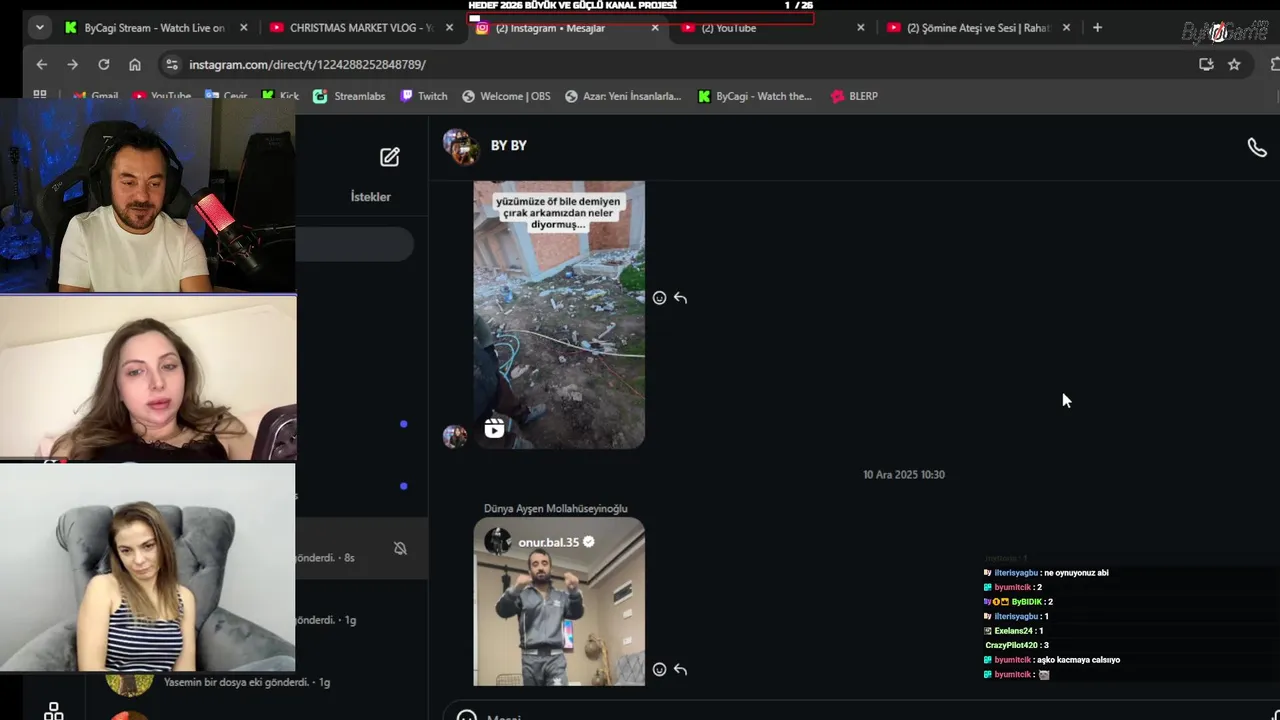Click the Instagram conversation search field
1280x720 pixels.
[x=354, y=244]
